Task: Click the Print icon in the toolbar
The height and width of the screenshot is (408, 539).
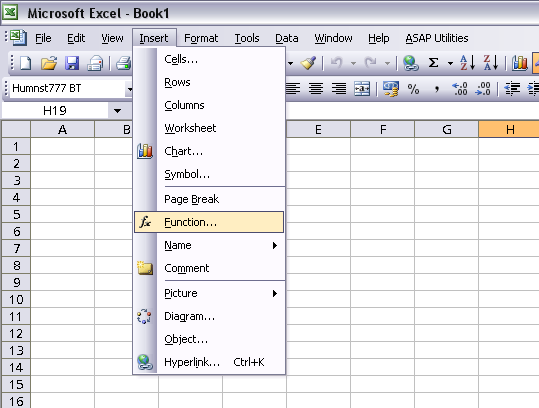Action: point(123,63)
